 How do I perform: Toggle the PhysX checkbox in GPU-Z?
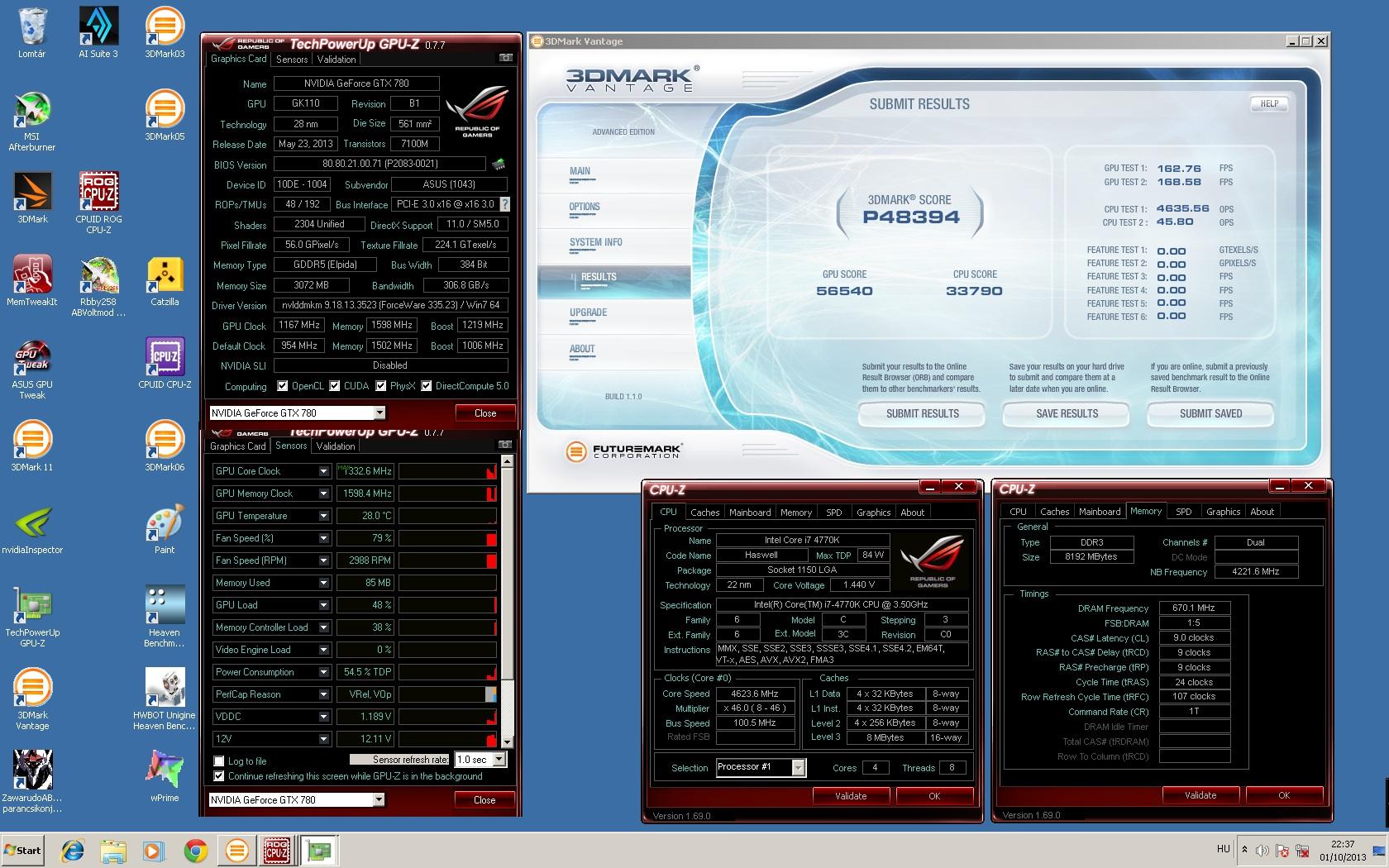coord(381,386)
